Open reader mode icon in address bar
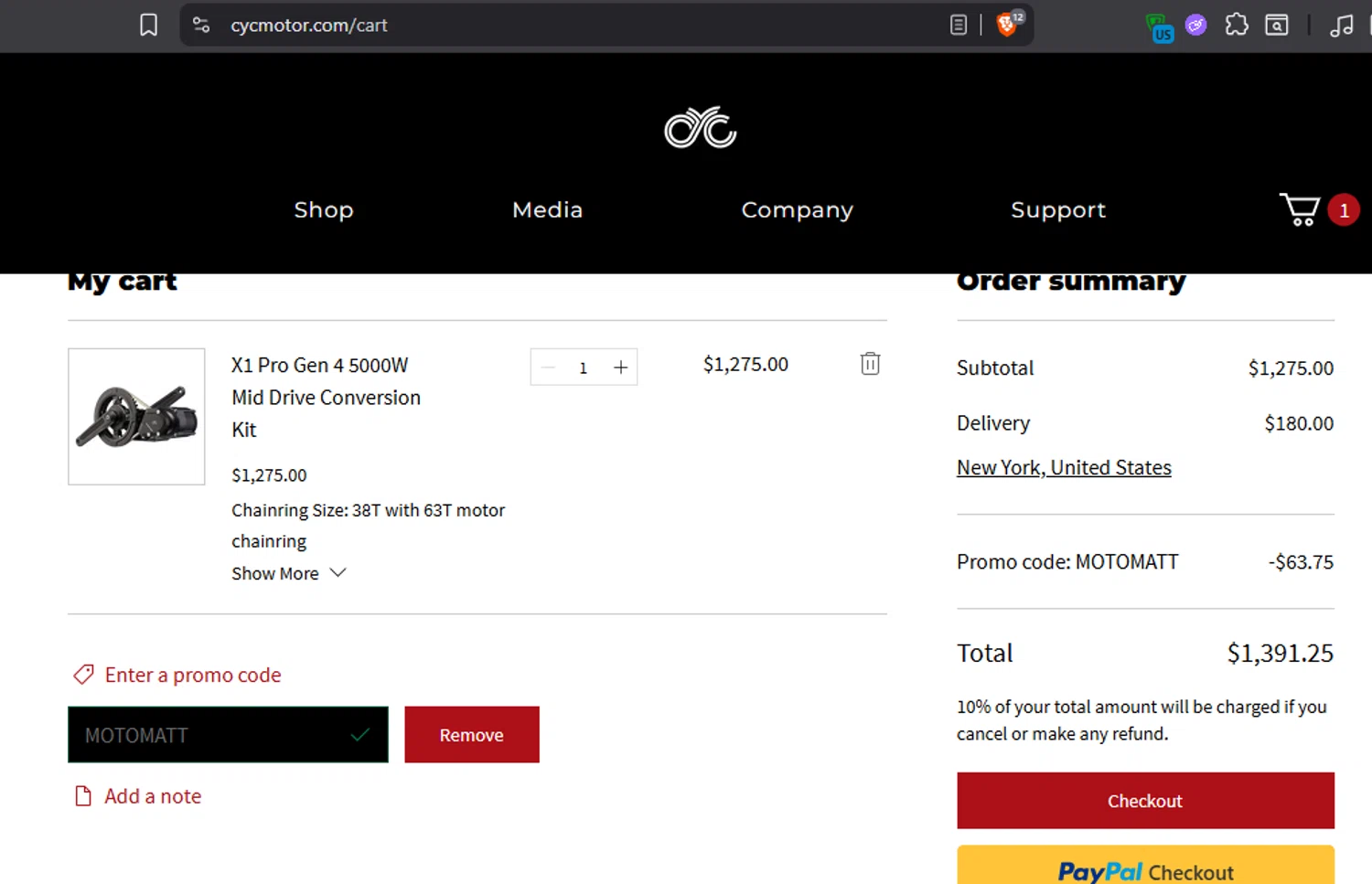 pyautogui.click(x=958, y=25)
